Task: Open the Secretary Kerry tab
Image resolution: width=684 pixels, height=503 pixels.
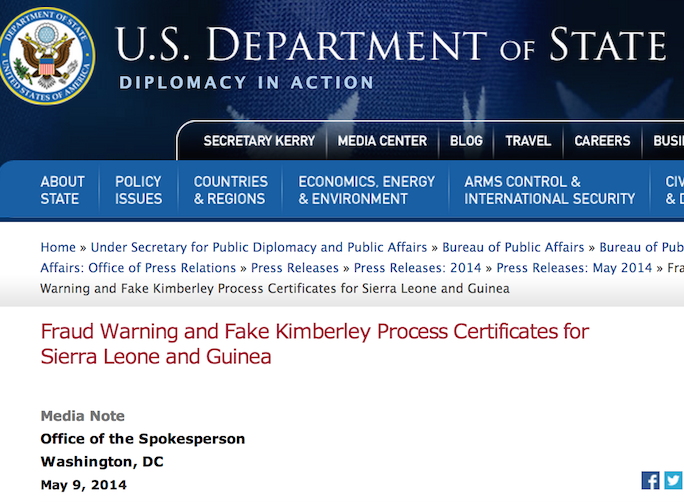Action: pos(259,141)
